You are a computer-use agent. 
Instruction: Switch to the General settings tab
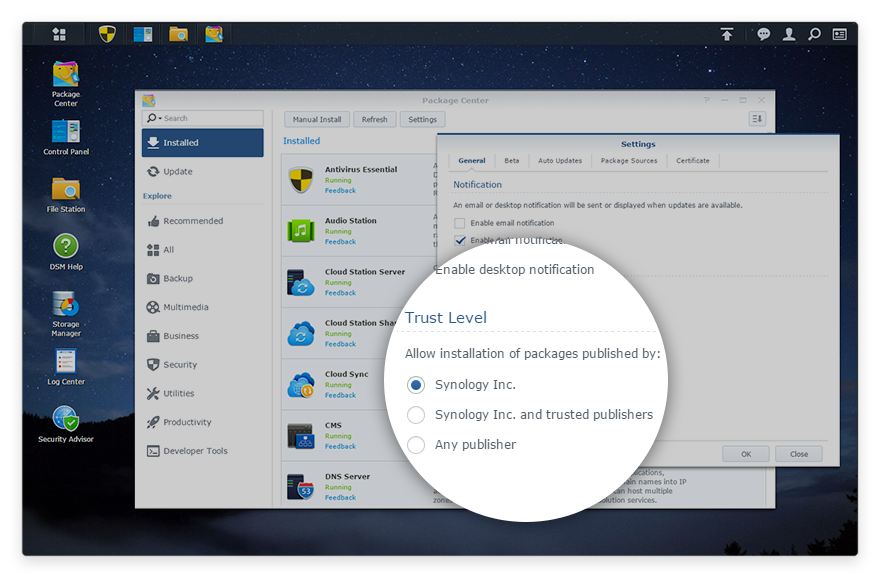tap(471, 160)
